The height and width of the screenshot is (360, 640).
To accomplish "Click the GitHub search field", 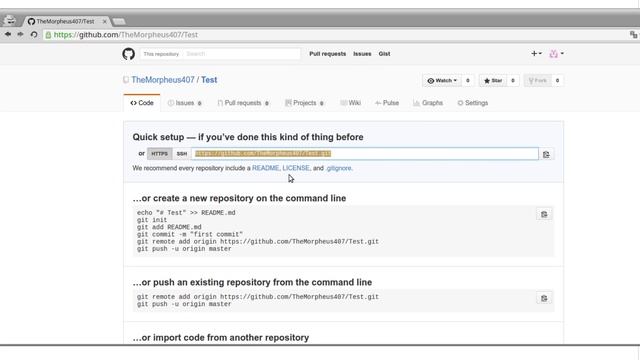I will [x=241, y=54].
